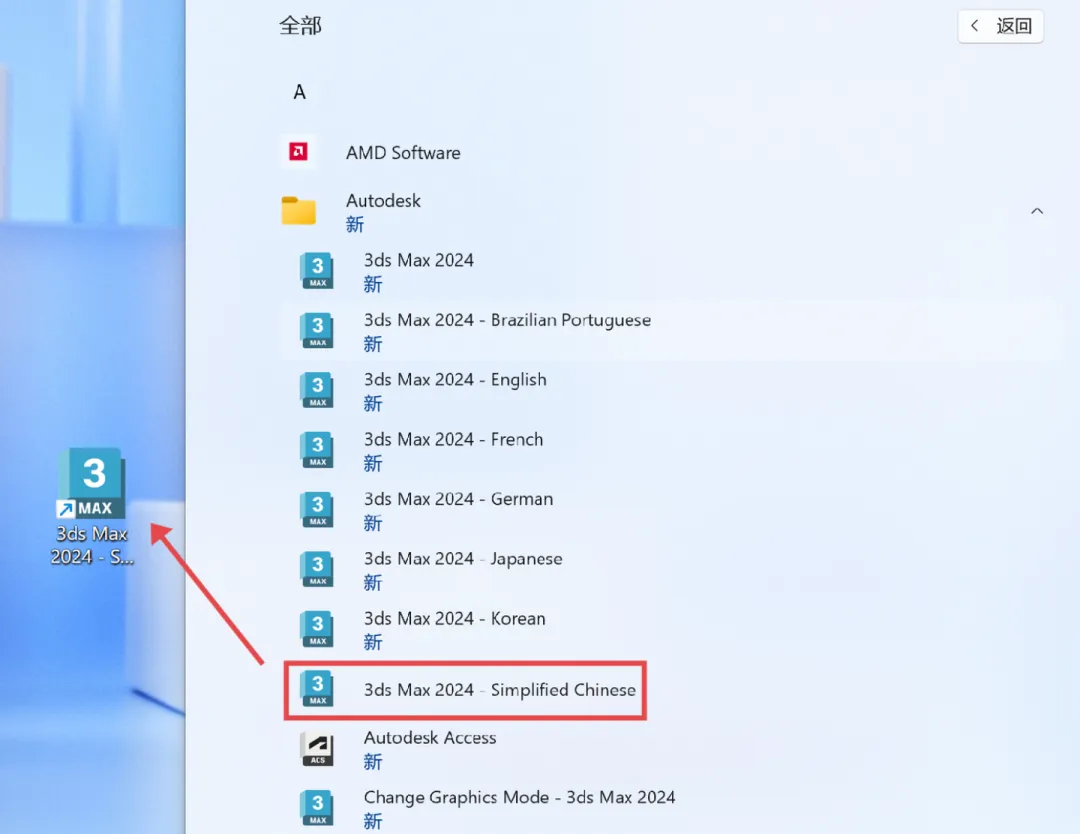Open Change Graphics Mode - 3ds Max 2024

click(x=519, y=797)
